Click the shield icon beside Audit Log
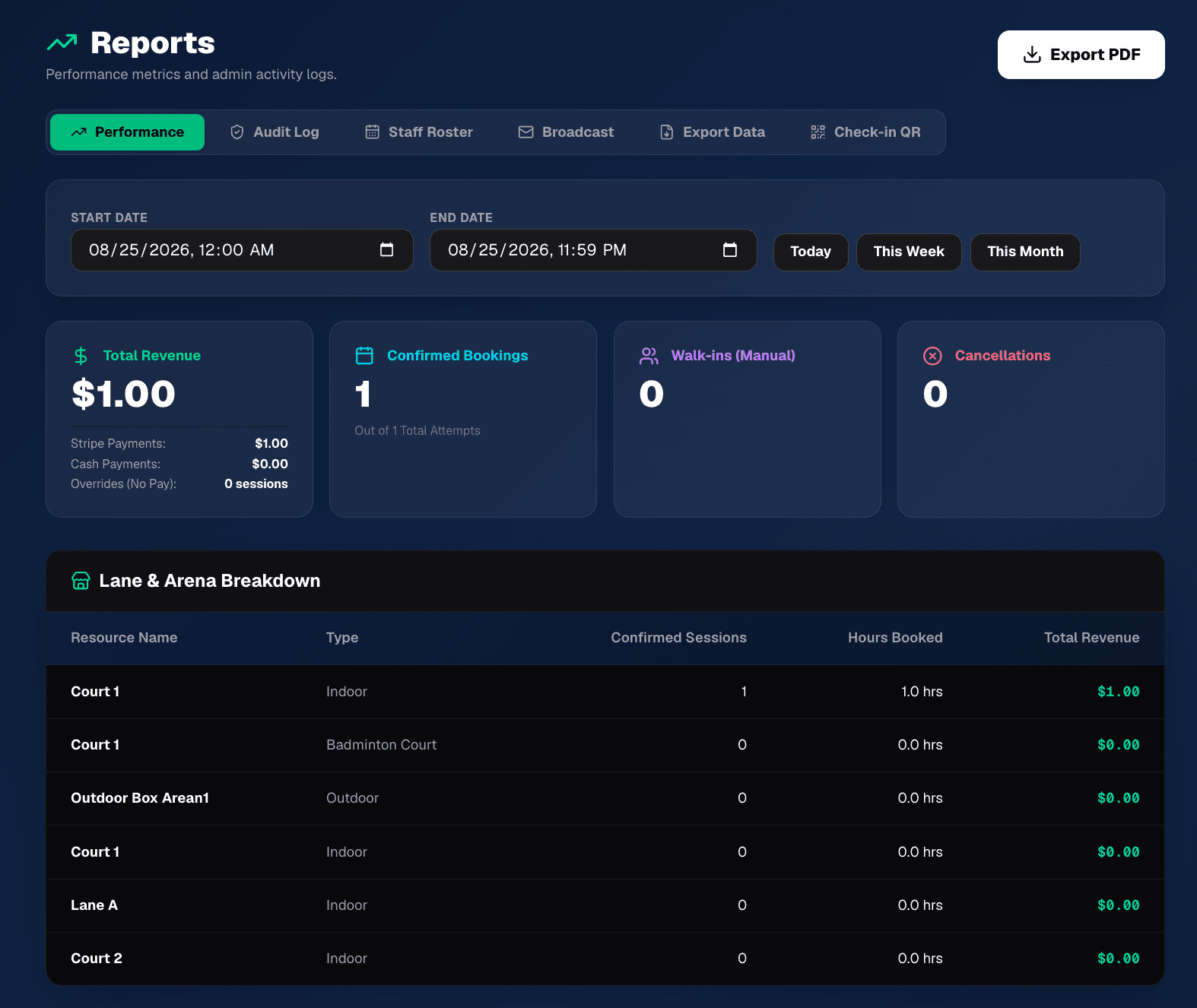The width and height of the screenshot is (1197, 1008). coord(237,132)
